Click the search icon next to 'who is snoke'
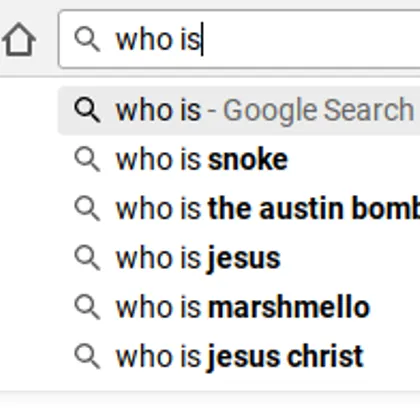420x420 pixels. 87,159
